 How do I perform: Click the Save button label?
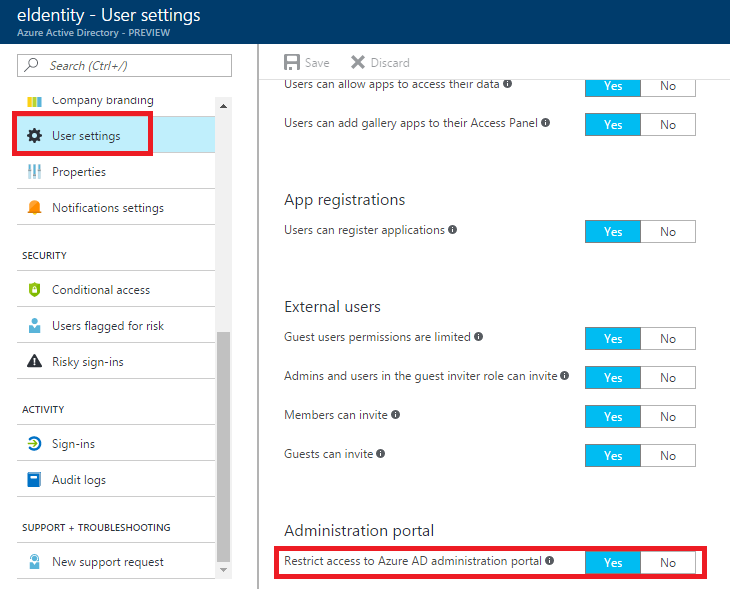tap(317, 62)
